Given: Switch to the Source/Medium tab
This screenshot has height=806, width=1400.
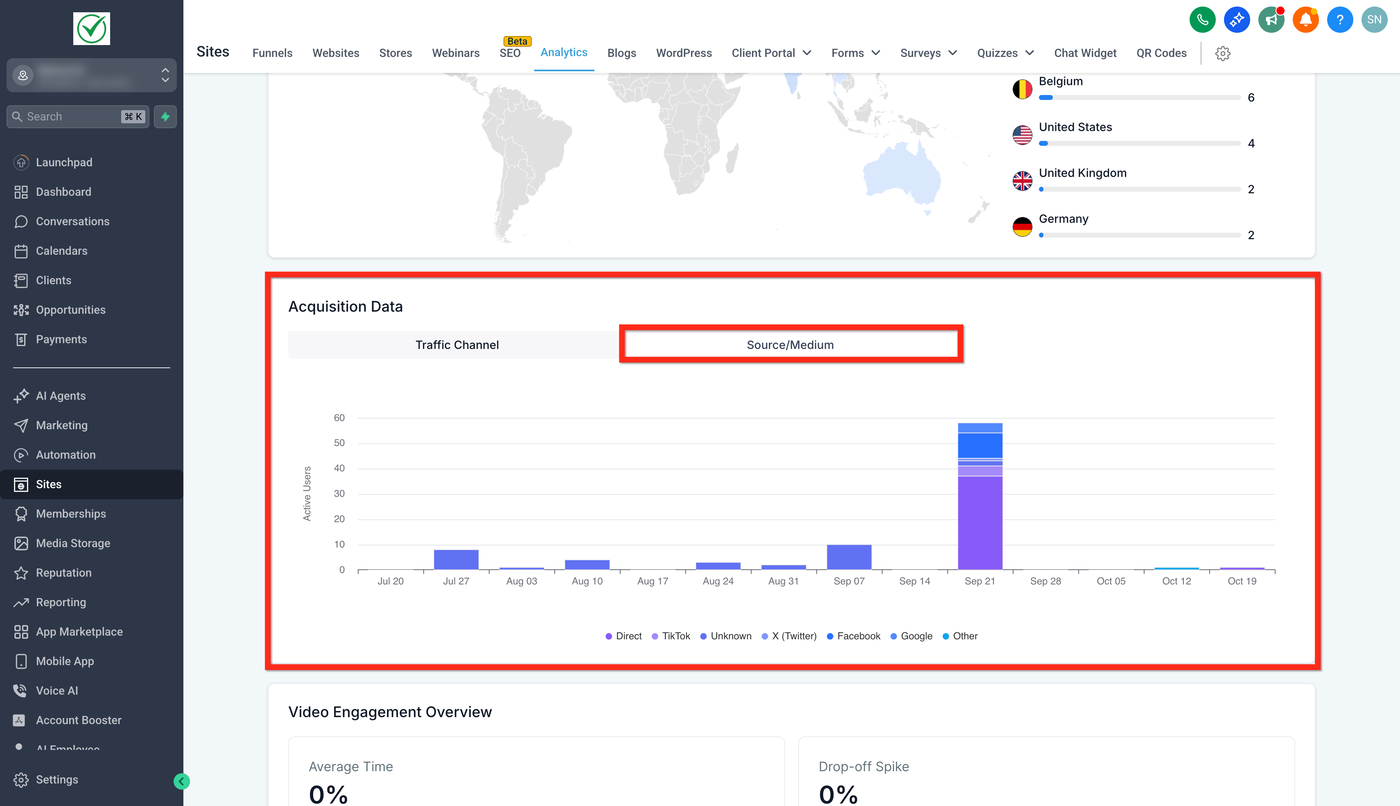Looking at the screenshot, I should [790, 345].
